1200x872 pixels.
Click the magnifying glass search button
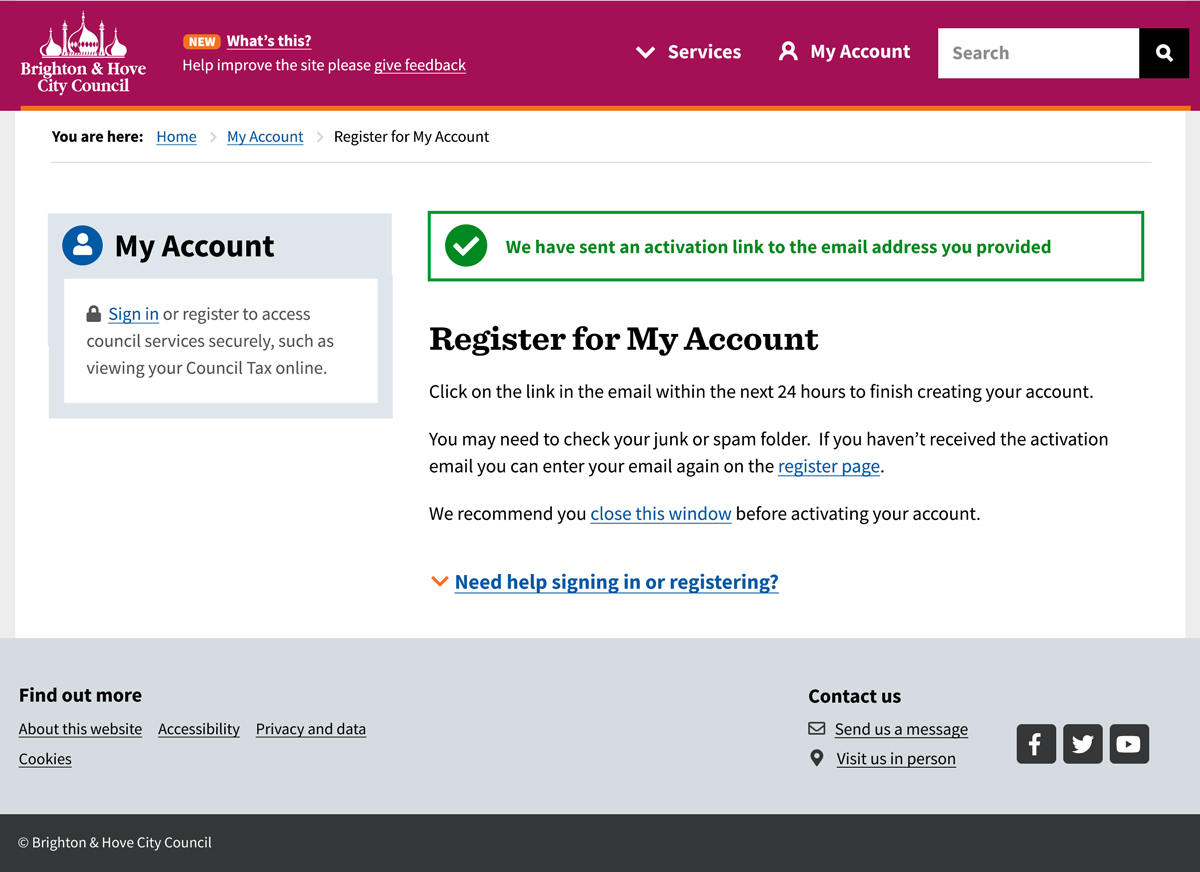click(1164, 53)
